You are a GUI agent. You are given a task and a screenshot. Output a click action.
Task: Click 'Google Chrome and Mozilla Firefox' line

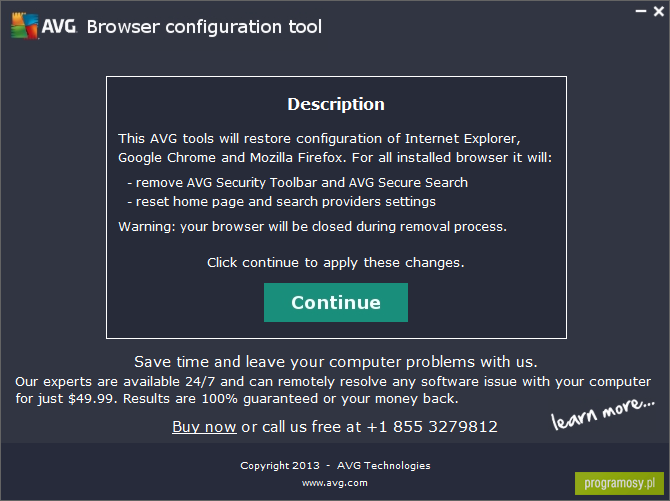(335, 158)
